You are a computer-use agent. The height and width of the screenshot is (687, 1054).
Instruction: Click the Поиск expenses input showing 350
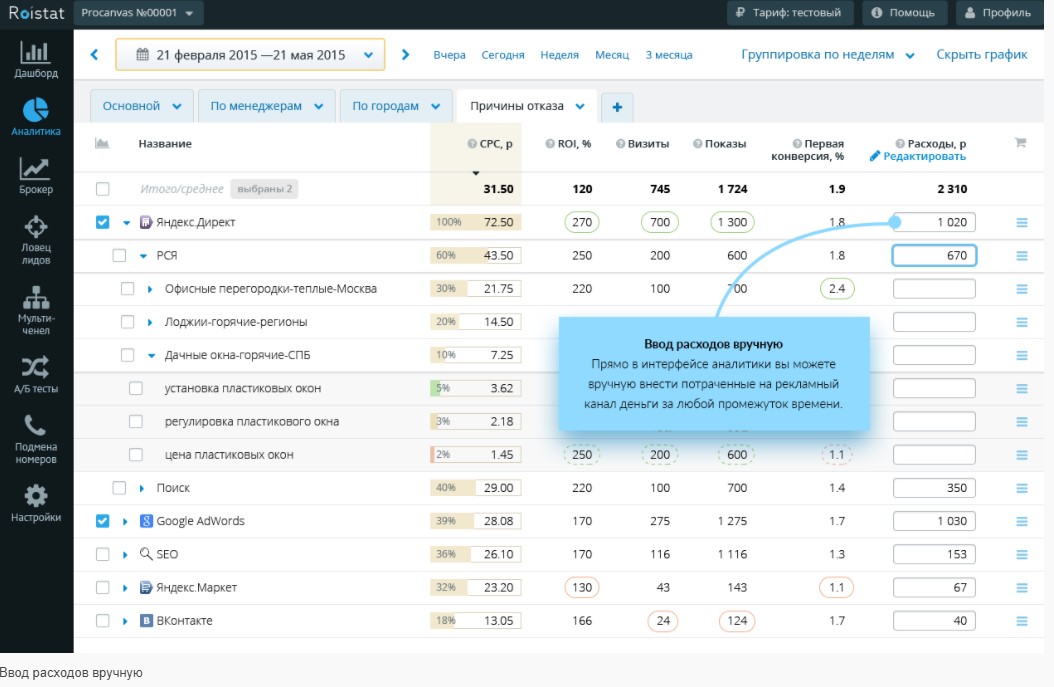pos(934,488)
